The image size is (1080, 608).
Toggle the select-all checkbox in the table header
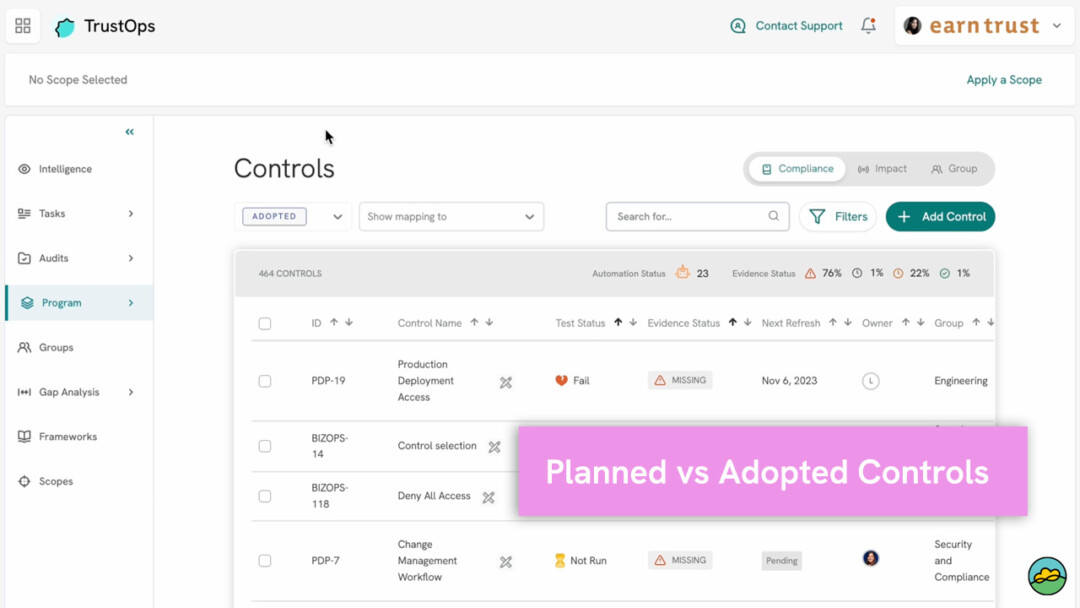tap(264, 323)
